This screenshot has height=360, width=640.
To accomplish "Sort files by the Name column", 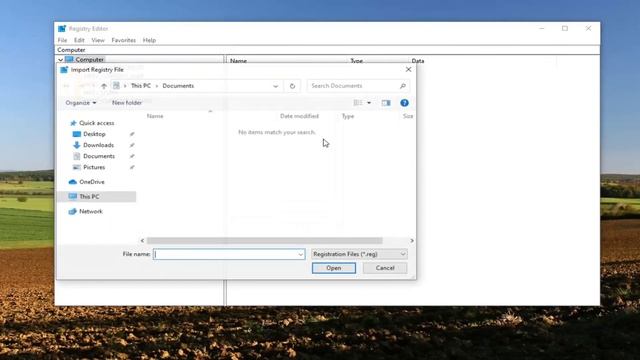I will coord(155,116).
